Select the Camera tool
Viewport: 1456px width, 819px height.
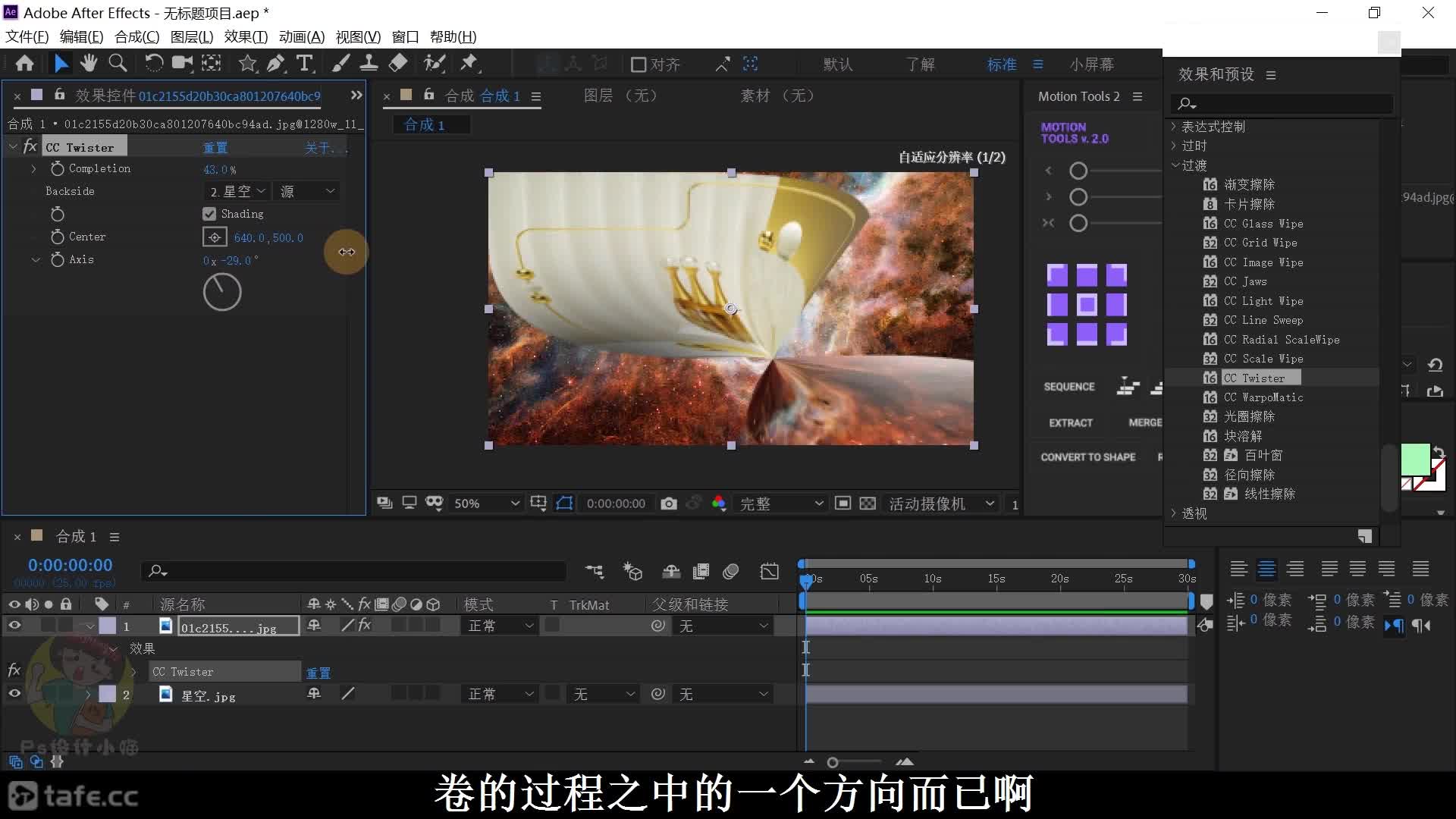(182, 64)
